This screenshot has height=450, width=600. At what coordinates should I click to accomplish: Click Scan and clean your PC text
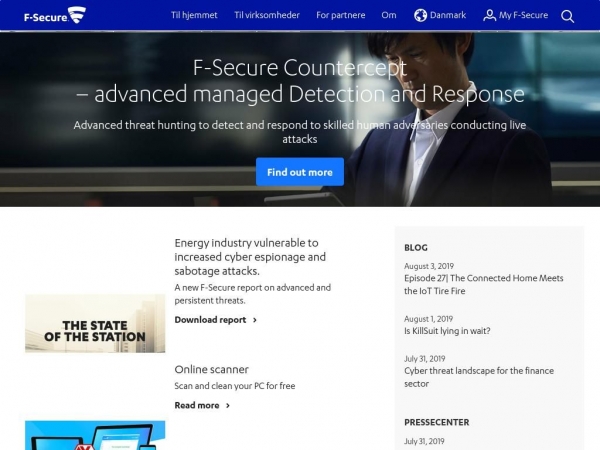pyautogui.click(x=235, y=386)
